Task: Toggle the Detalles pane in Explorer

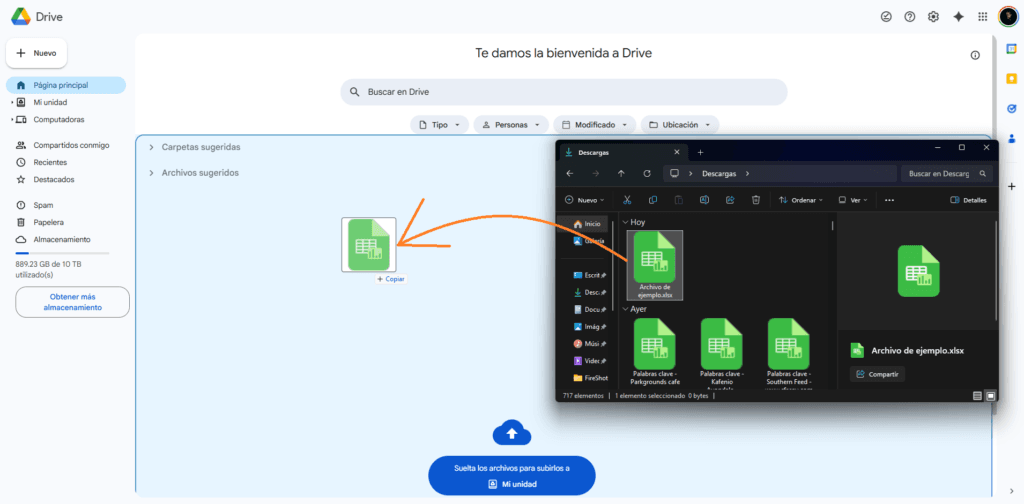Action: tap(968, 200)
